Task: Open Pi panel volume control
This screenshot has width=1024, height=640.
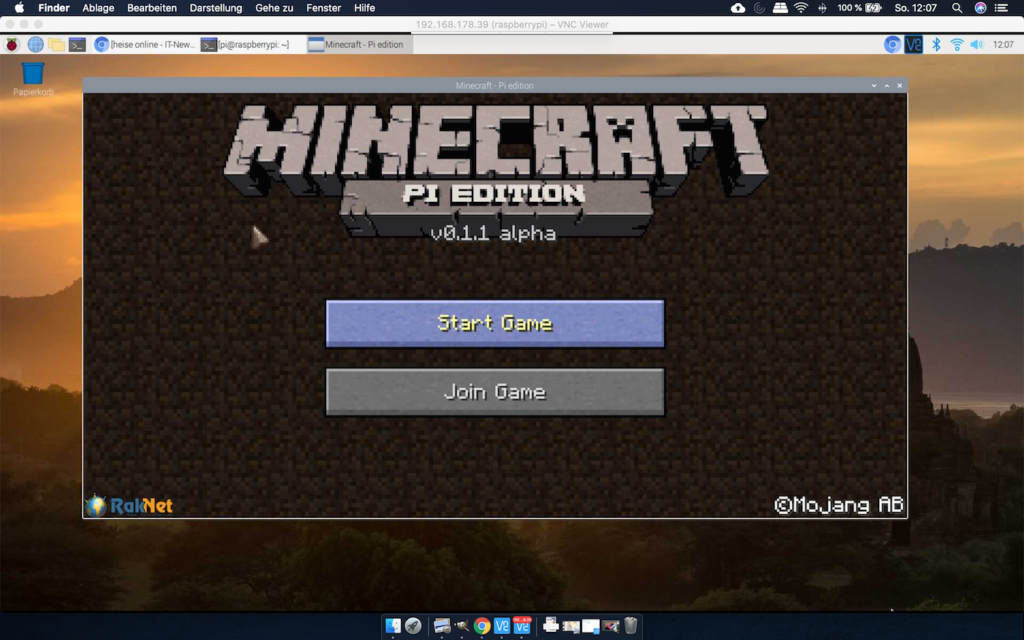Action: 977,44
